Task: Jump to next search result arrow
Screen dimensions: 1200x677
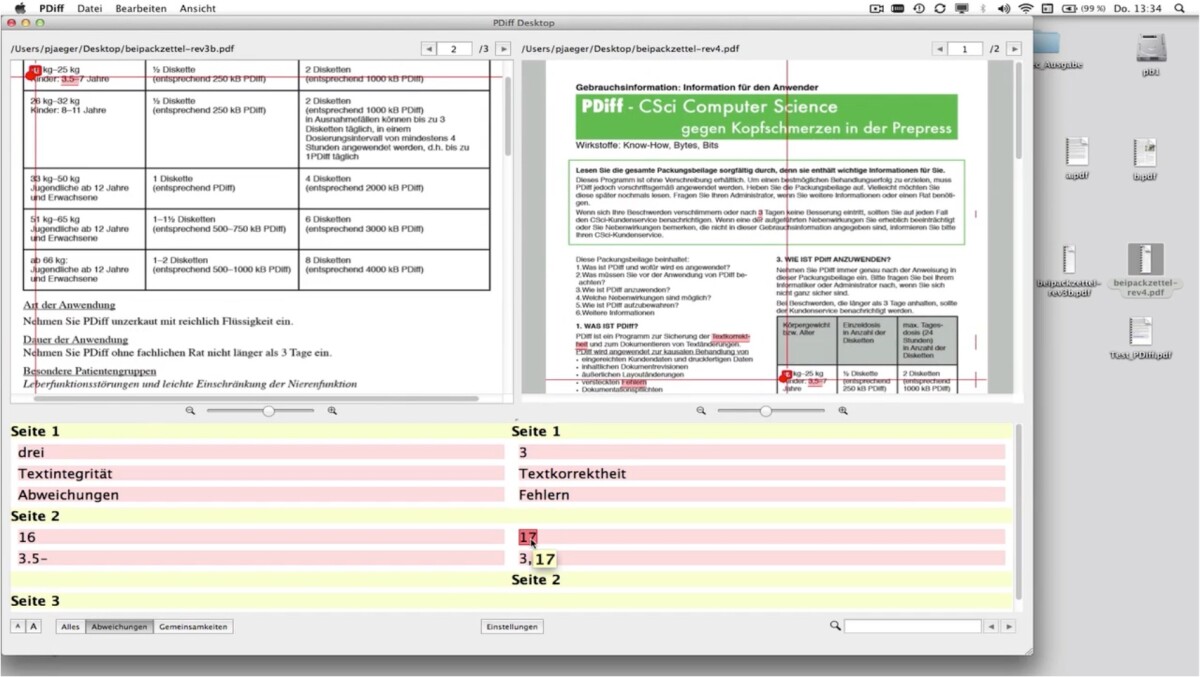Action: click(x=1008, y=626)
